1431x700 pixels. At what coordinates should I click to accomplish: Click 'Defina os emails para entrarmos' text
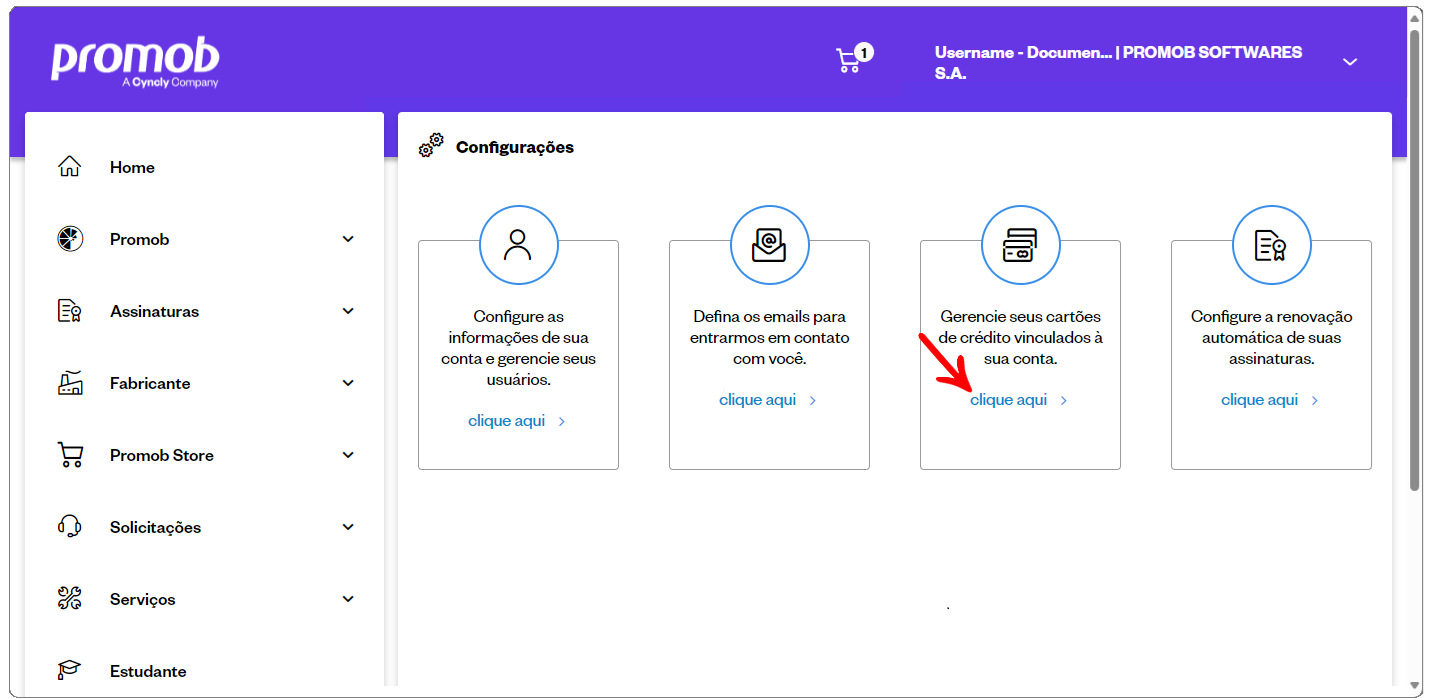pos(769,338)
